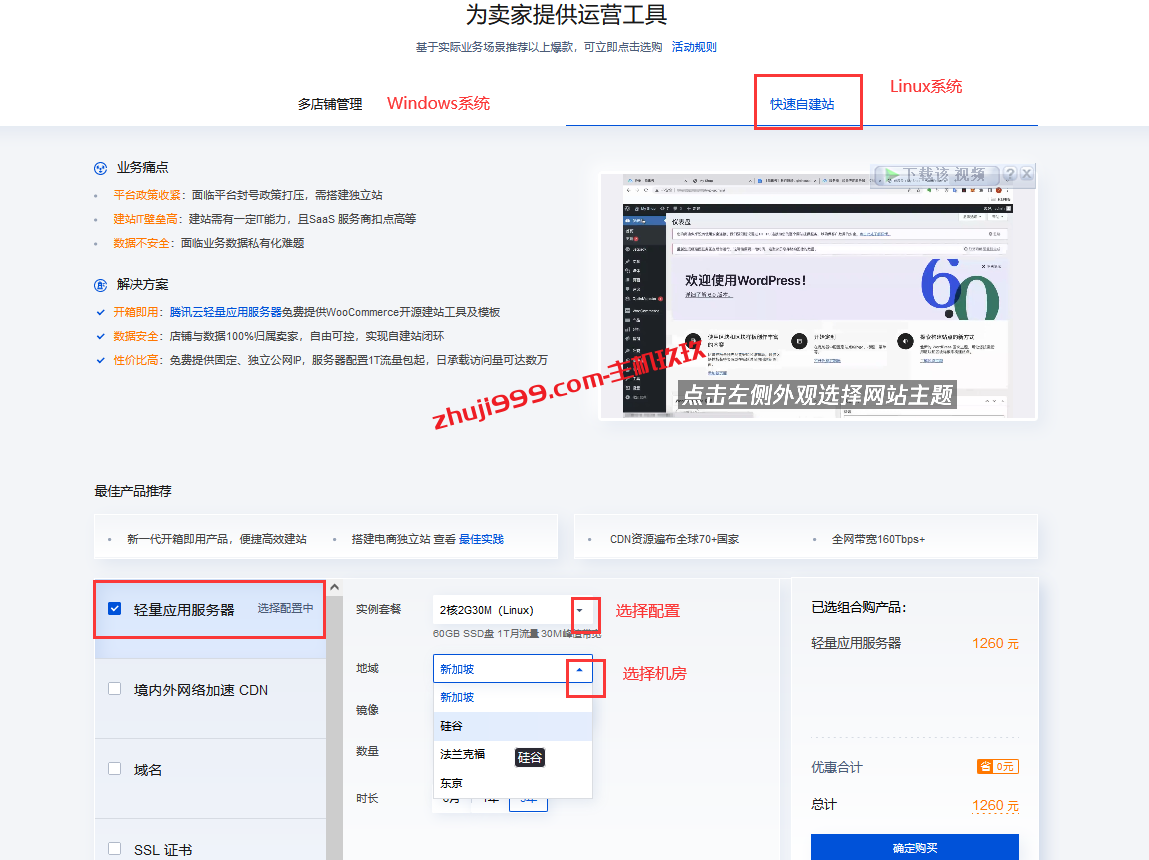Open the 腾讯云轻量应用服务器 link
Image resolution: width=1149 pixels, height=860 pixels.
(x=225, y=312)
